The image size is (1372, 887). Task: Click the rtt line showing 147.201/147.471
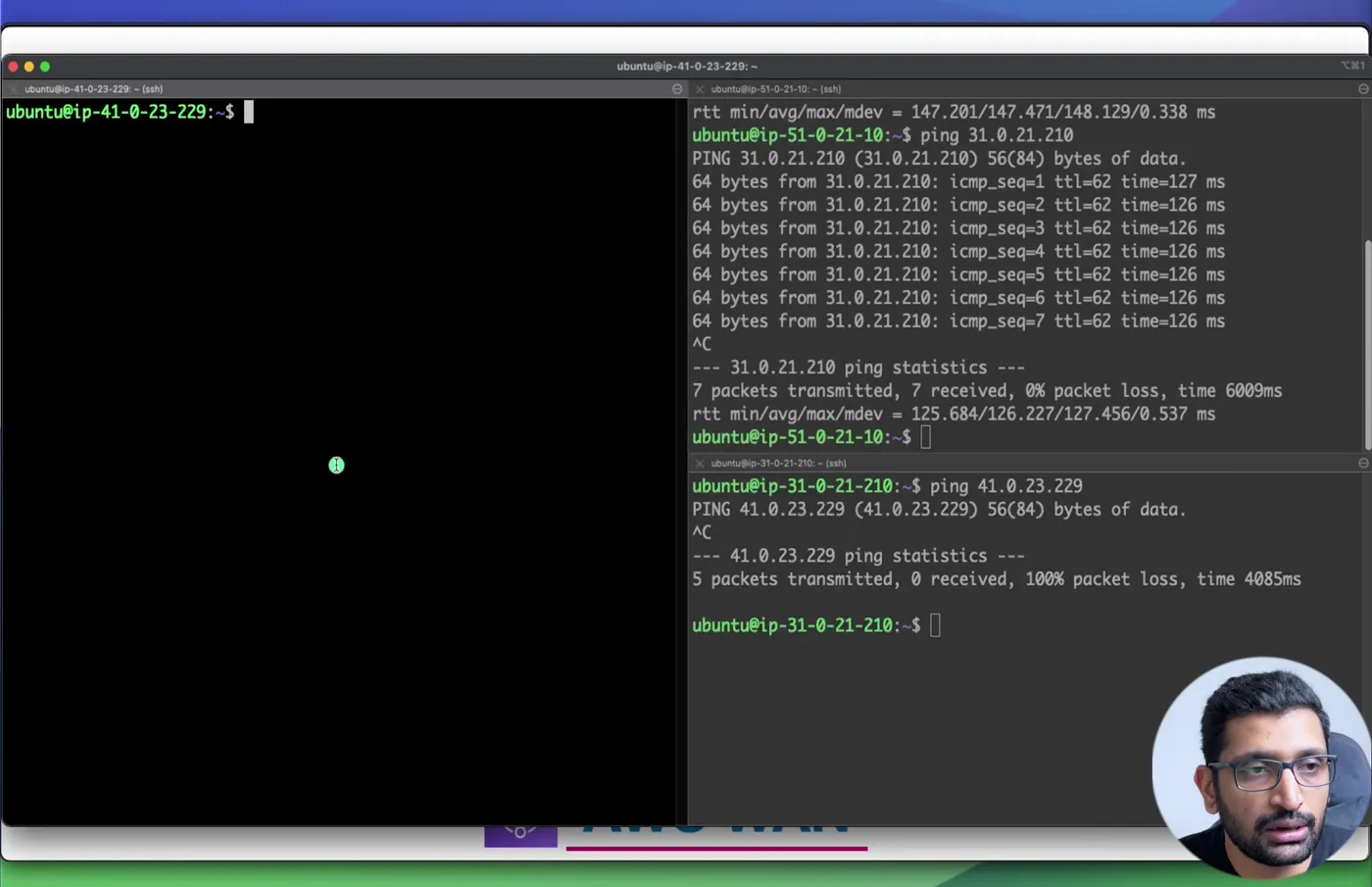tap(954, 113)
